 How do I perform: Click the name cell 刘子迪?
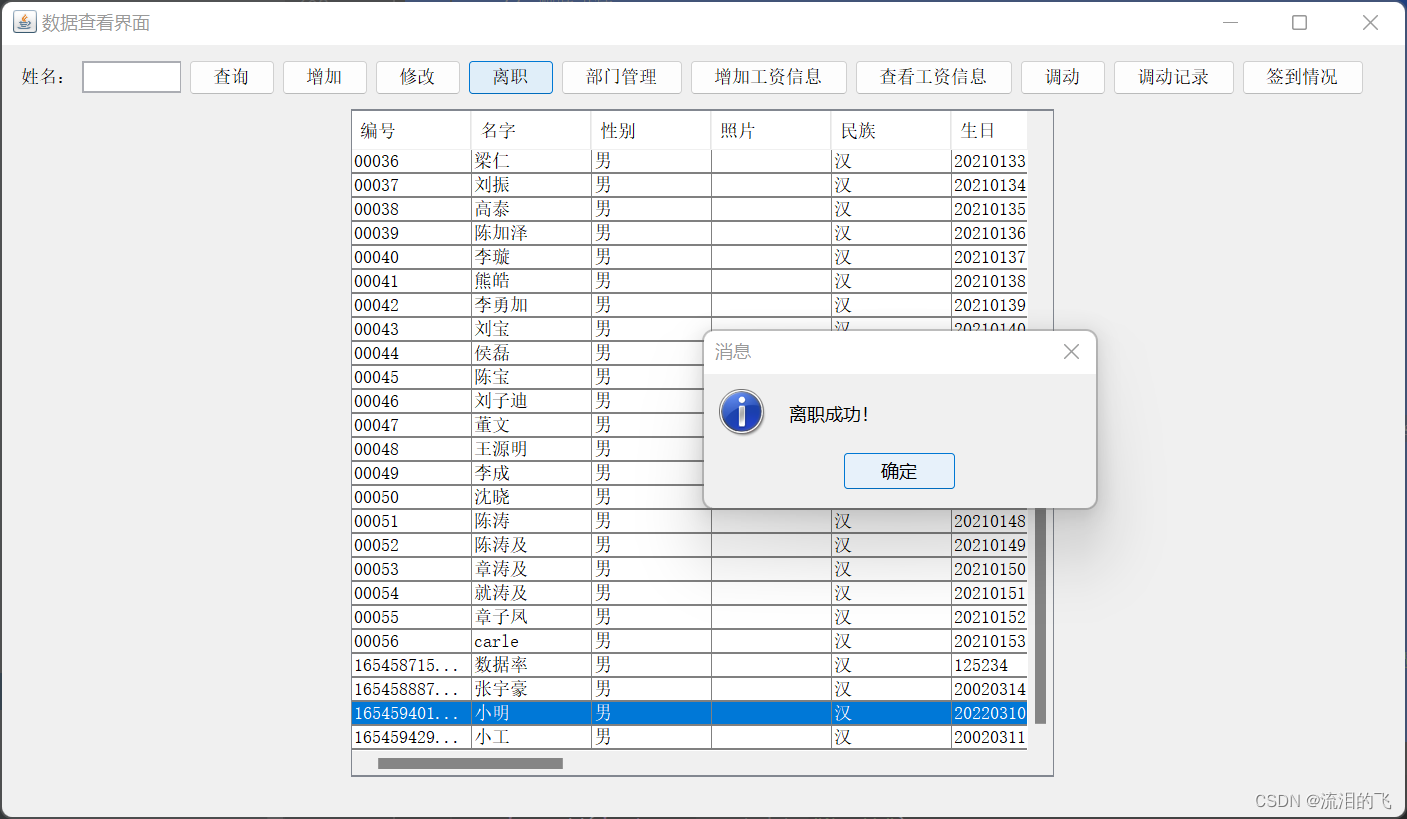coord(531,401)
